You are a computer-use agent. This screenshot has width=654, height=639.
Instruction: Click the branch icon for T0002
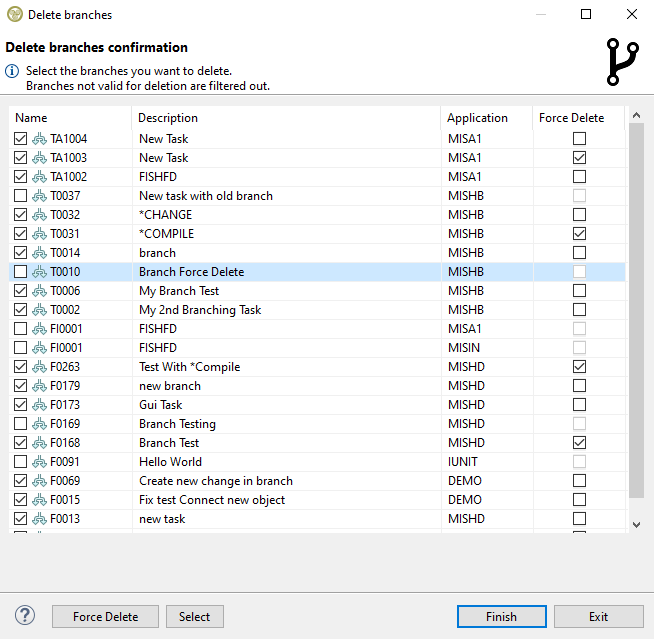tap(40, 310)
